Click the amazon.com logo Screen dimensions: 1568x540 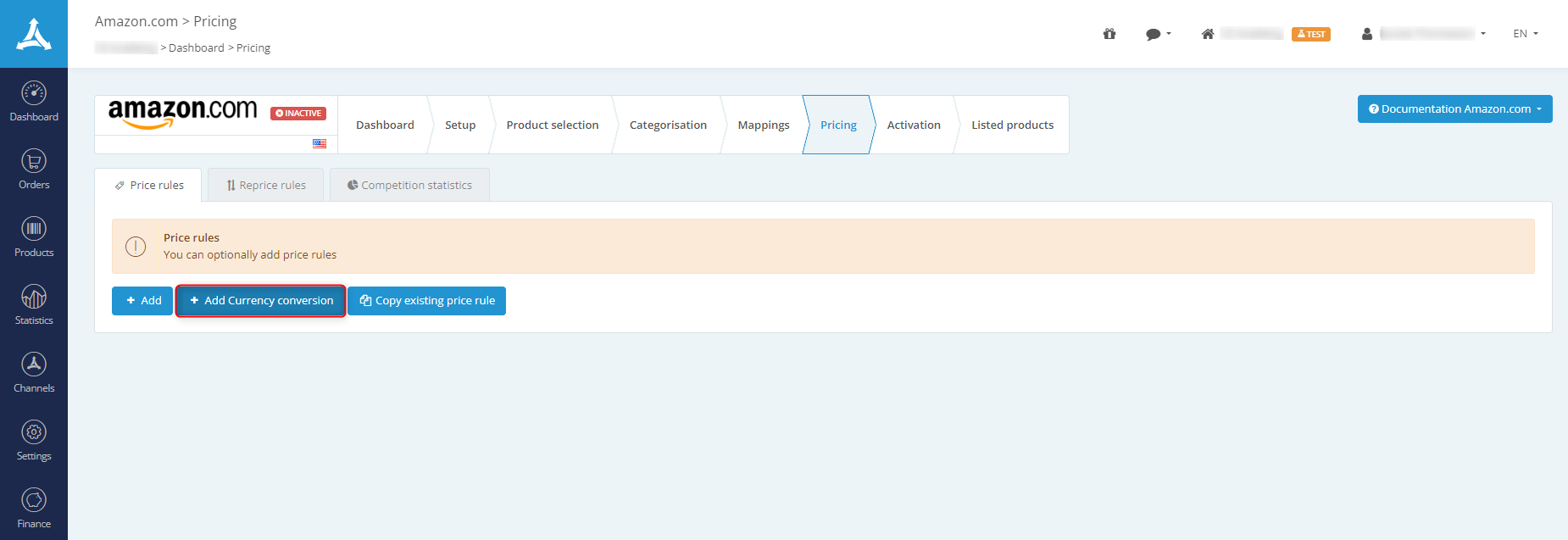point(182,113)
